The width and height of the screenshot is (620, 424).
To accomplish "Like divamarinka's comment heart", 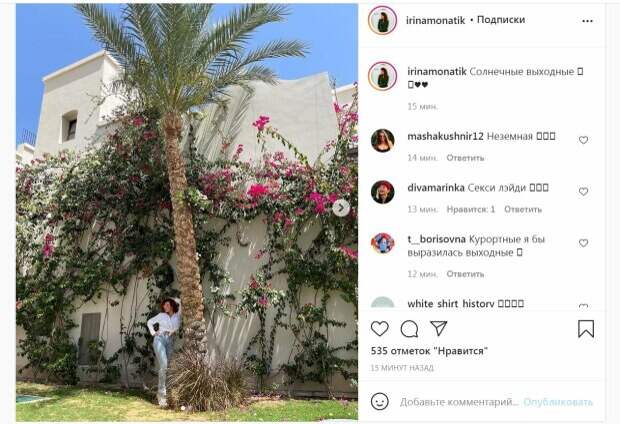I will pyautogui.click(x=583, y=191).
